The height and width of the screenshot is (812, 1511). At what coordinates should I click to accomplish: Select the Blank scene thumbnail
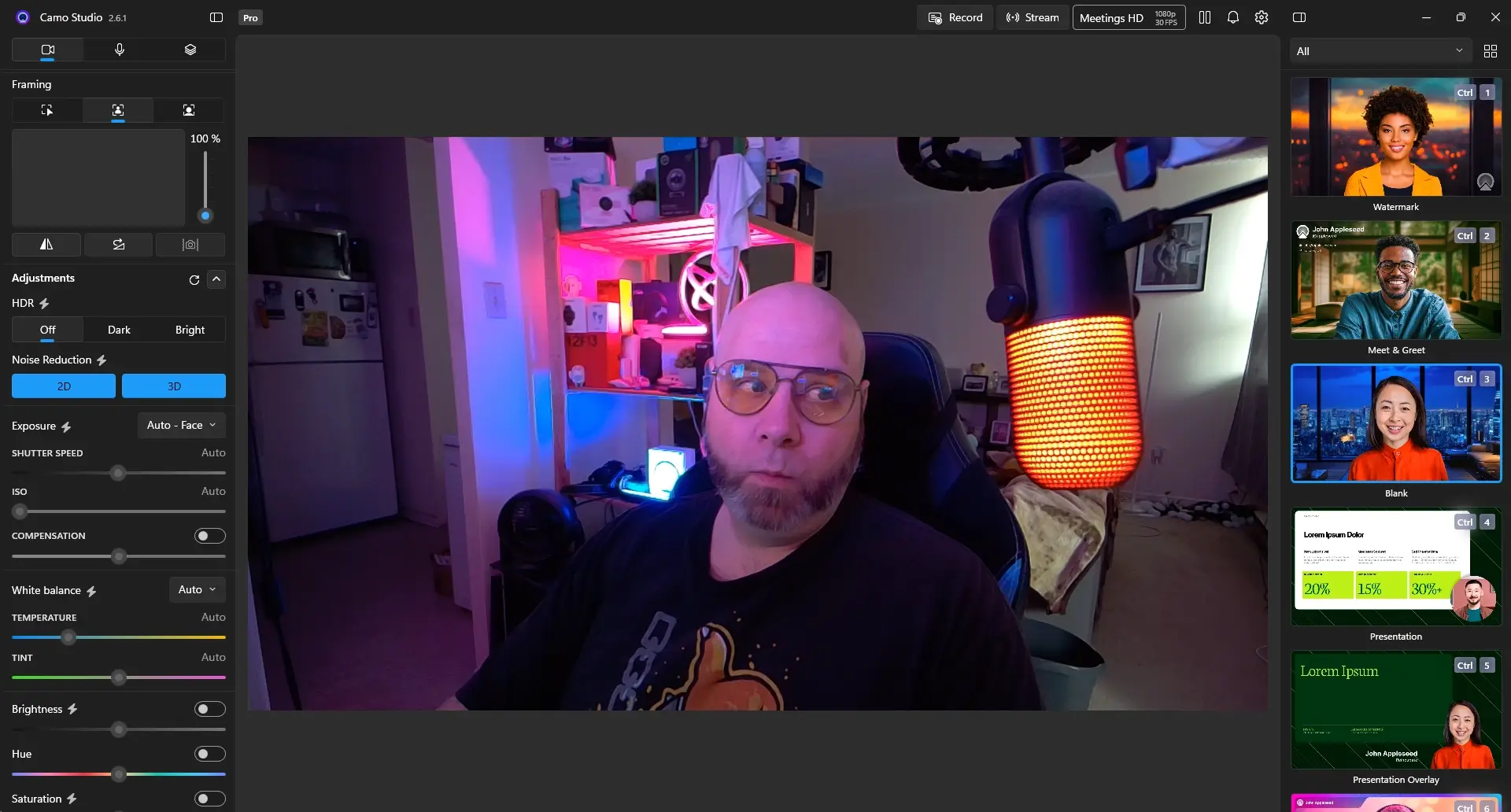[1396, 423]
